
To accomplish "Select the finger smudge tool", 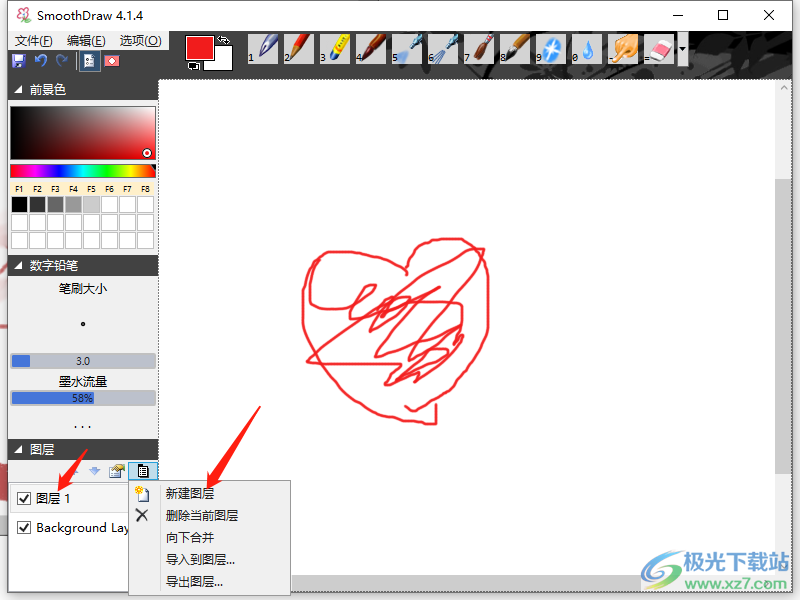I will pyautogui.click(x=623, y=49).
